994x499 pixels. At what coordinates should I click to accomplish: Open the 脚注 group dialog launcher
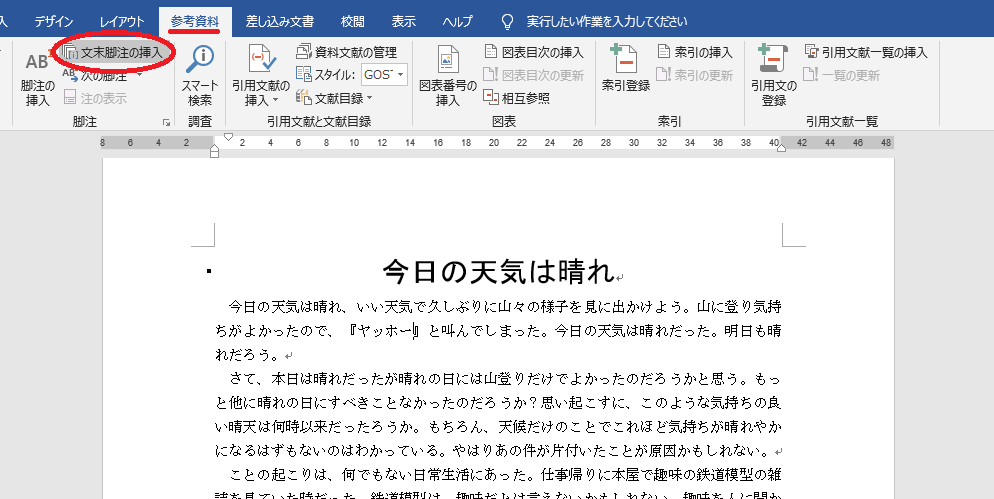click(166, 122)
